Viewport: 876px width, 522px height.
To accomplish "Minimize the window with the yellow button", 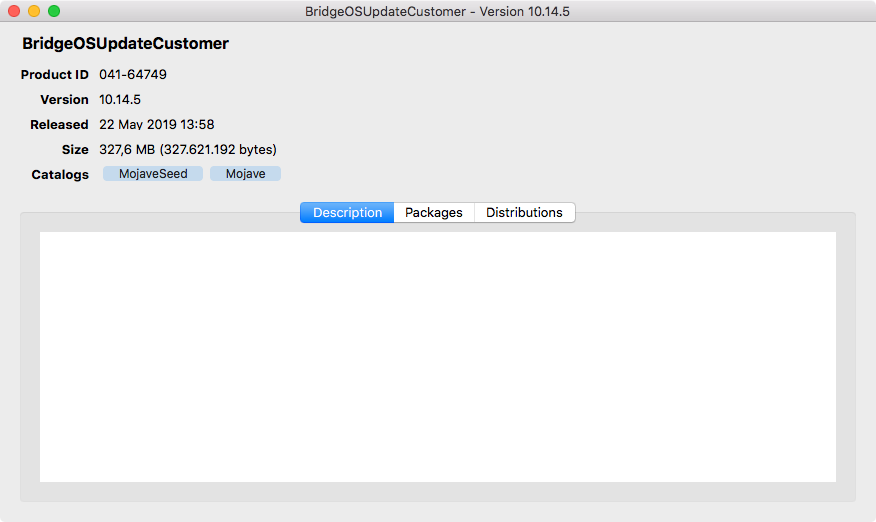I will click(x=34, y=11).
